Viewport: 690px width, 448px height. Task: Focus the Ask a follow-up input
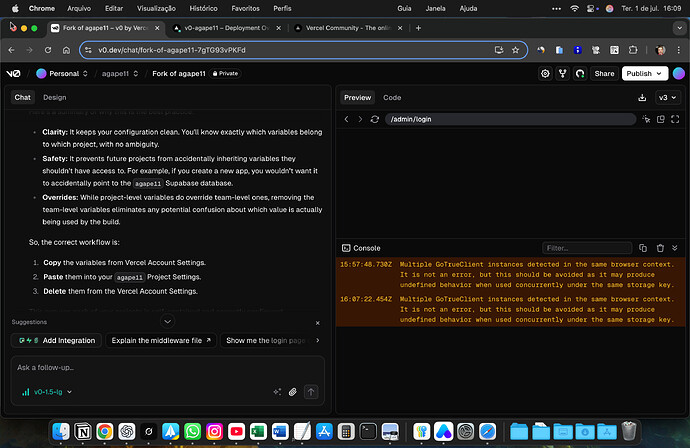167,367
